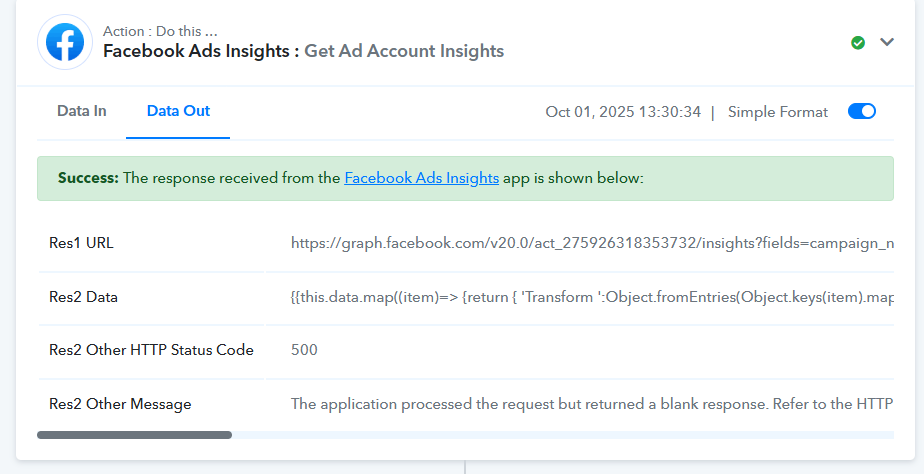
Task: Click the Res2 Data field label
Action: (x=90, y=296)
